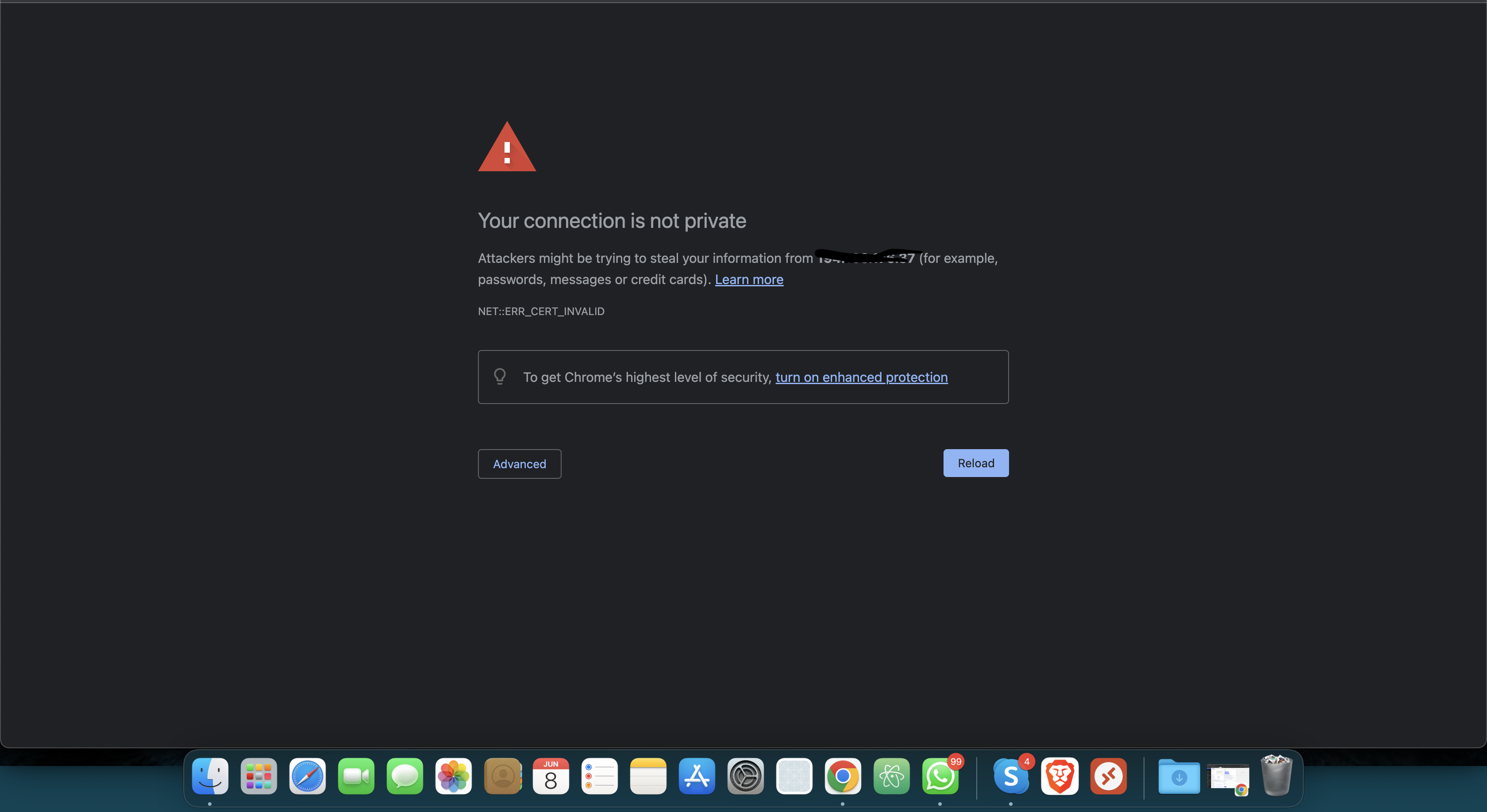Open the Notes app icon
Image resolution: width=1487 pixels, height=812 pixels.
[x=647, y=776]
